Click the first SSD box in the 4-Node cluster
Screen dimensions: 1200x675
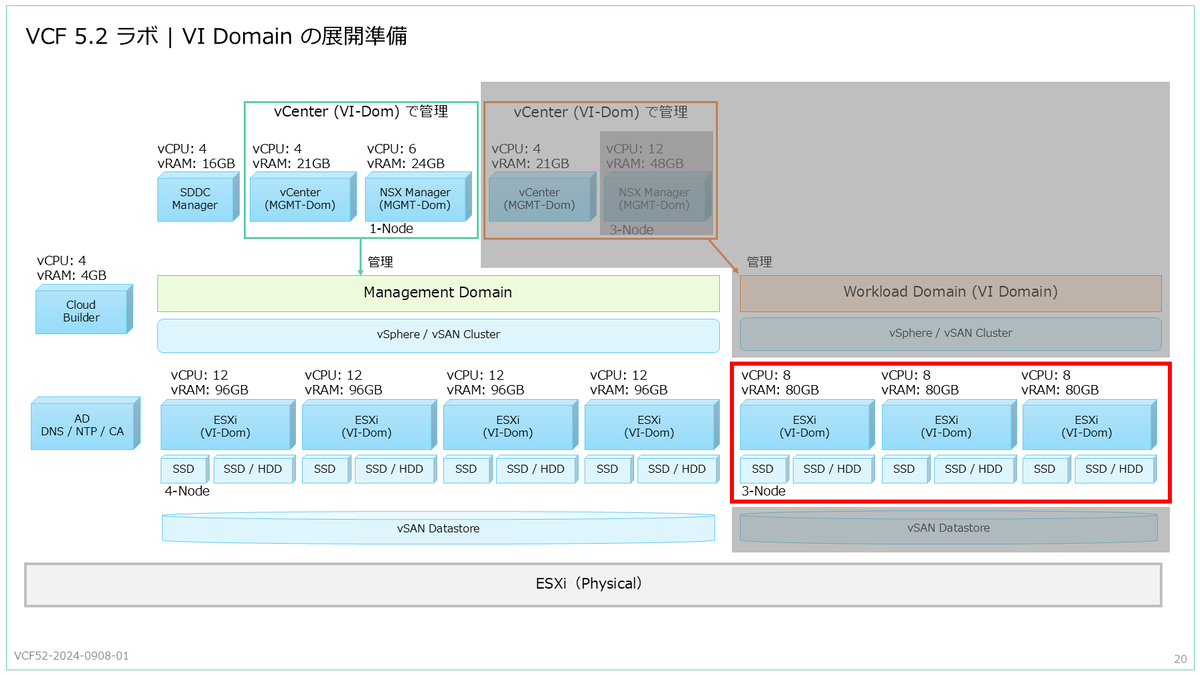point(184,469)
